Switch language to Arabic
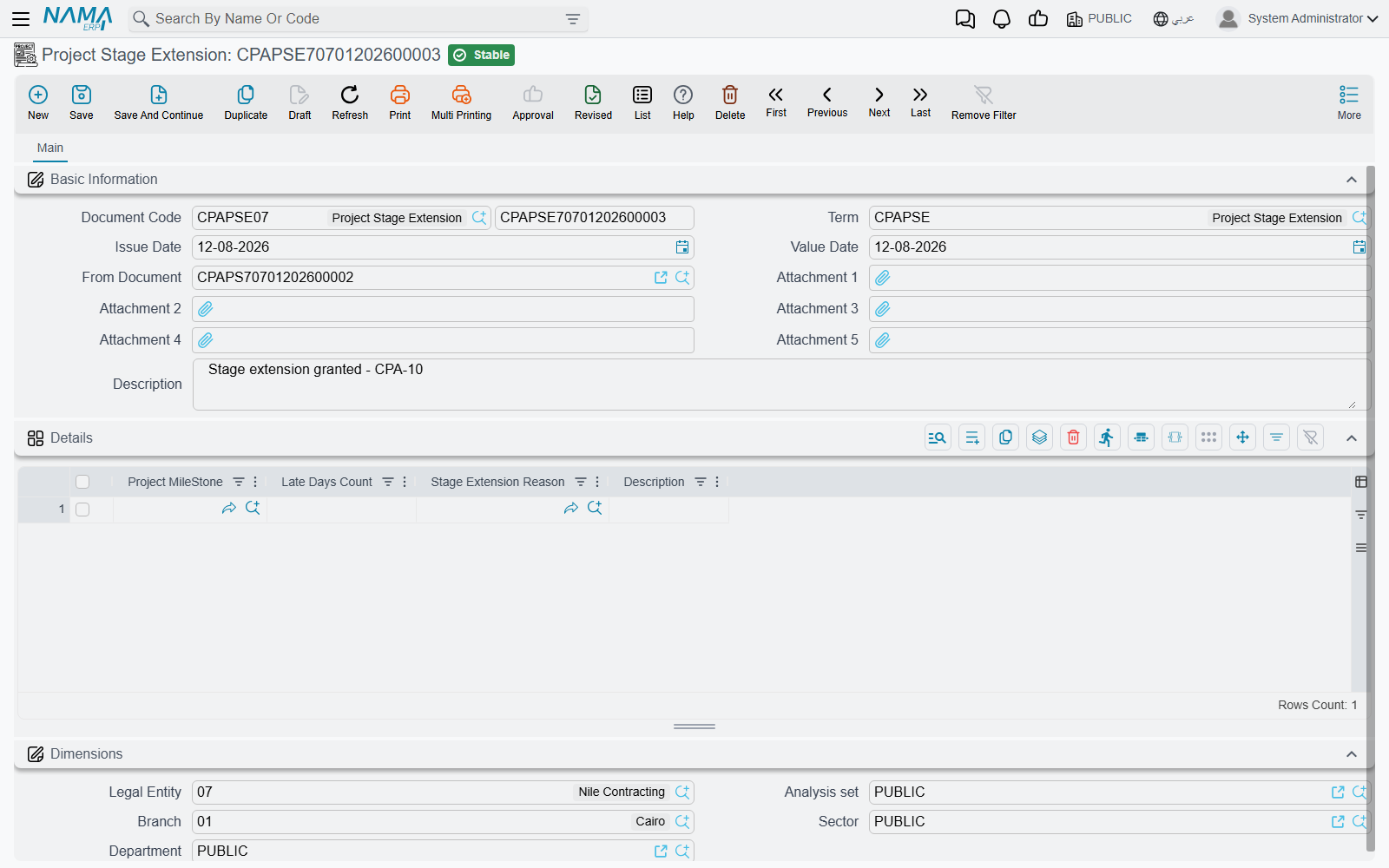1389x868 pixels. [1174, 19]
